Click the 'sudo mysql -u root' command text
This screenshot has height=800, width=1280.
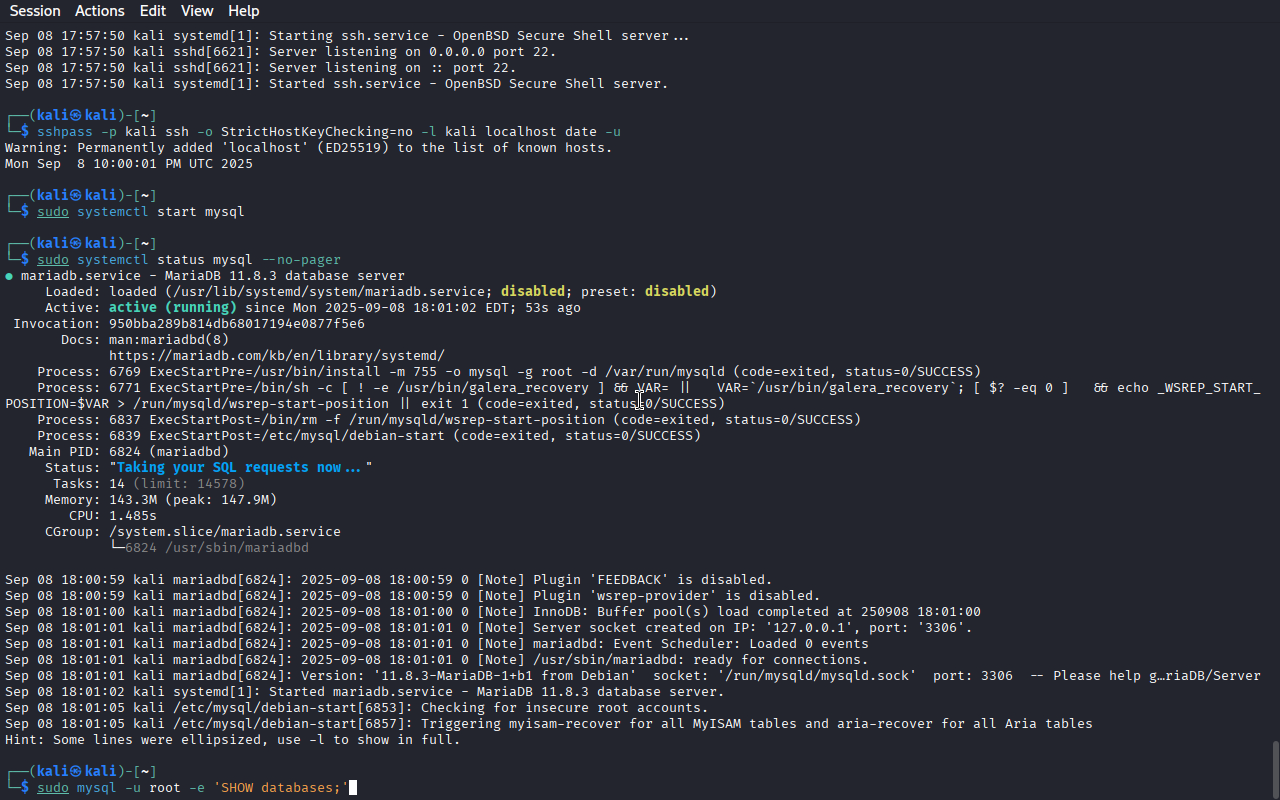tap(109, 788)
